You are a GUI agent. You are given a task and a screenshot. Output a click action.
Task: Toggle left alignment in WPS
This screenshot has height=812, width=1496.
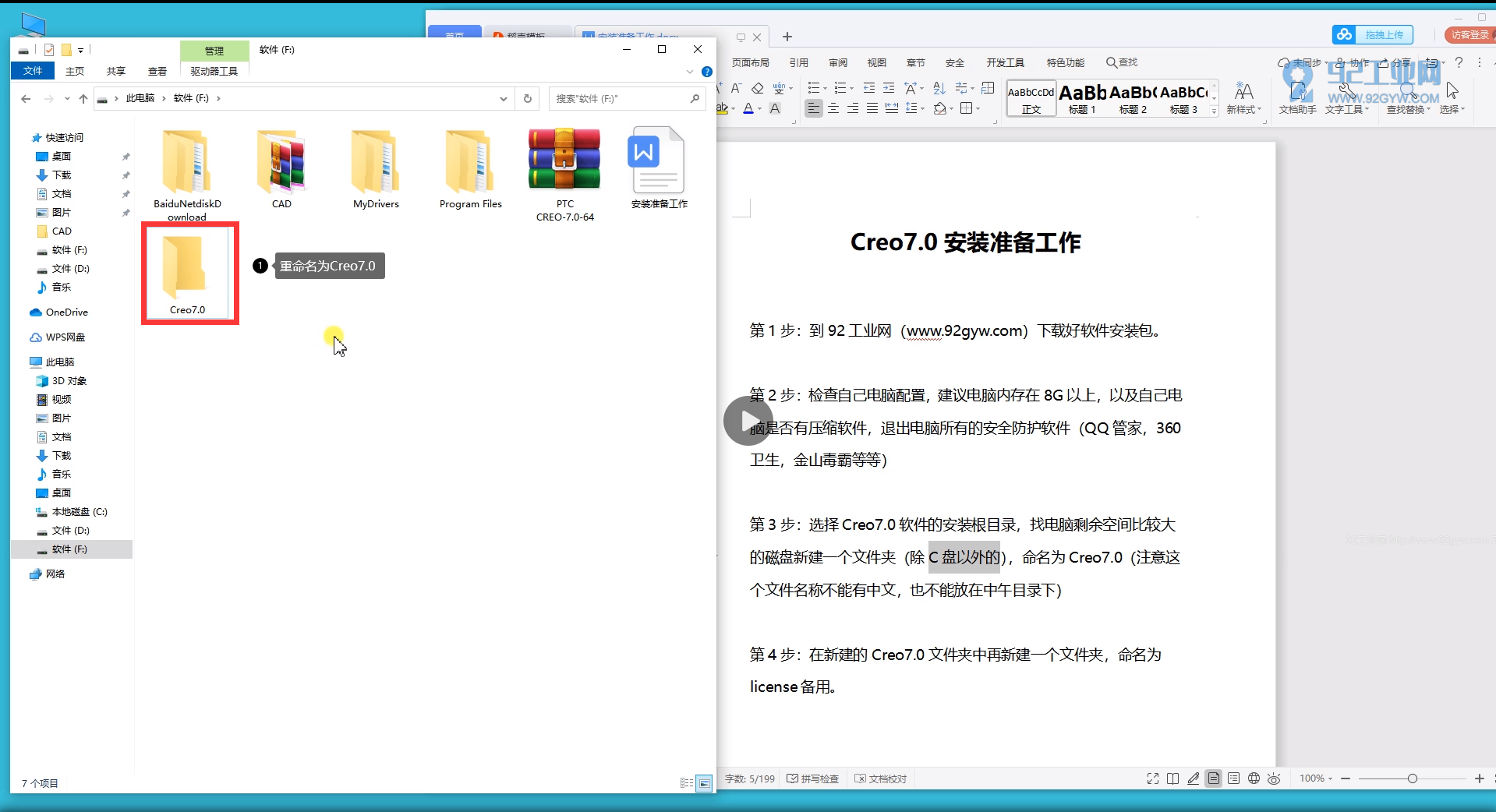point(814,108)
